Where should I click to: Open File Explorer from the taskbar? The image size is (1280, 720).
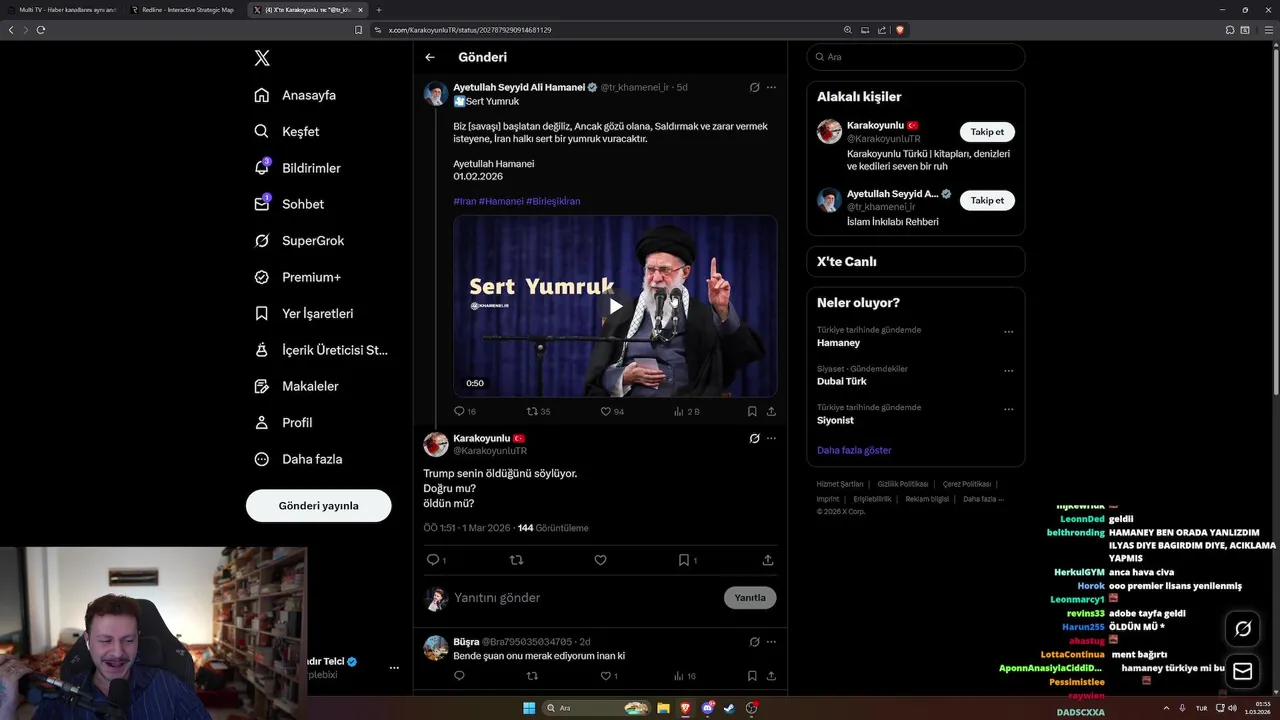(663, 708)
